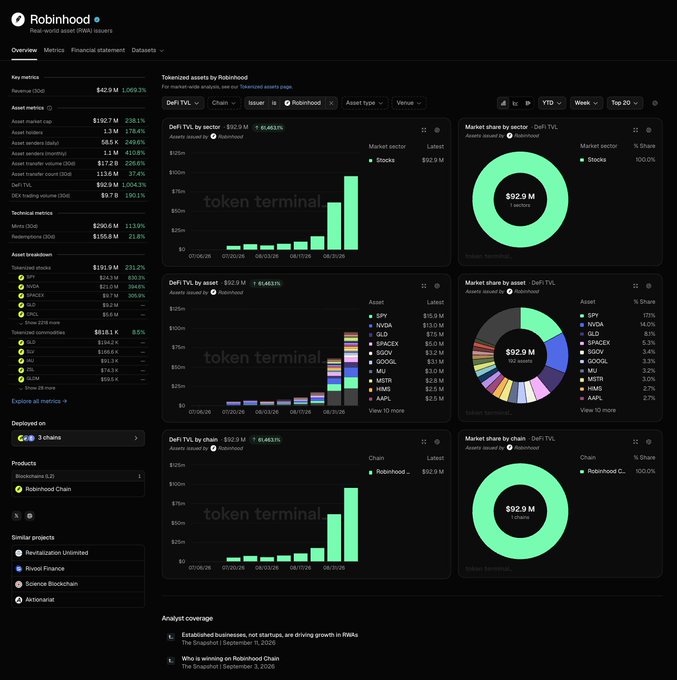Screen dimensions: 677x680
Task: Open options for DeFi TVL by asset
Action: [437, 286]
